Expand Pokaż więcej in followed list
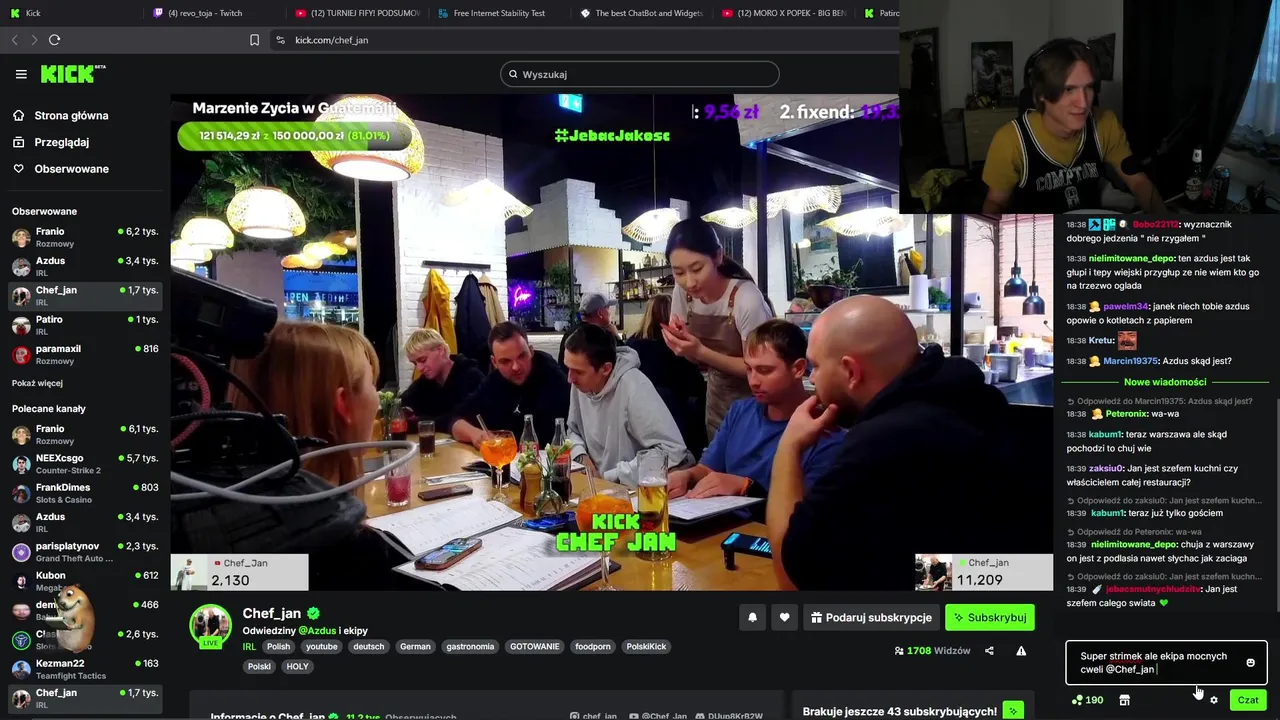This screenshot has height=720, width=1280. pos(37,383)
